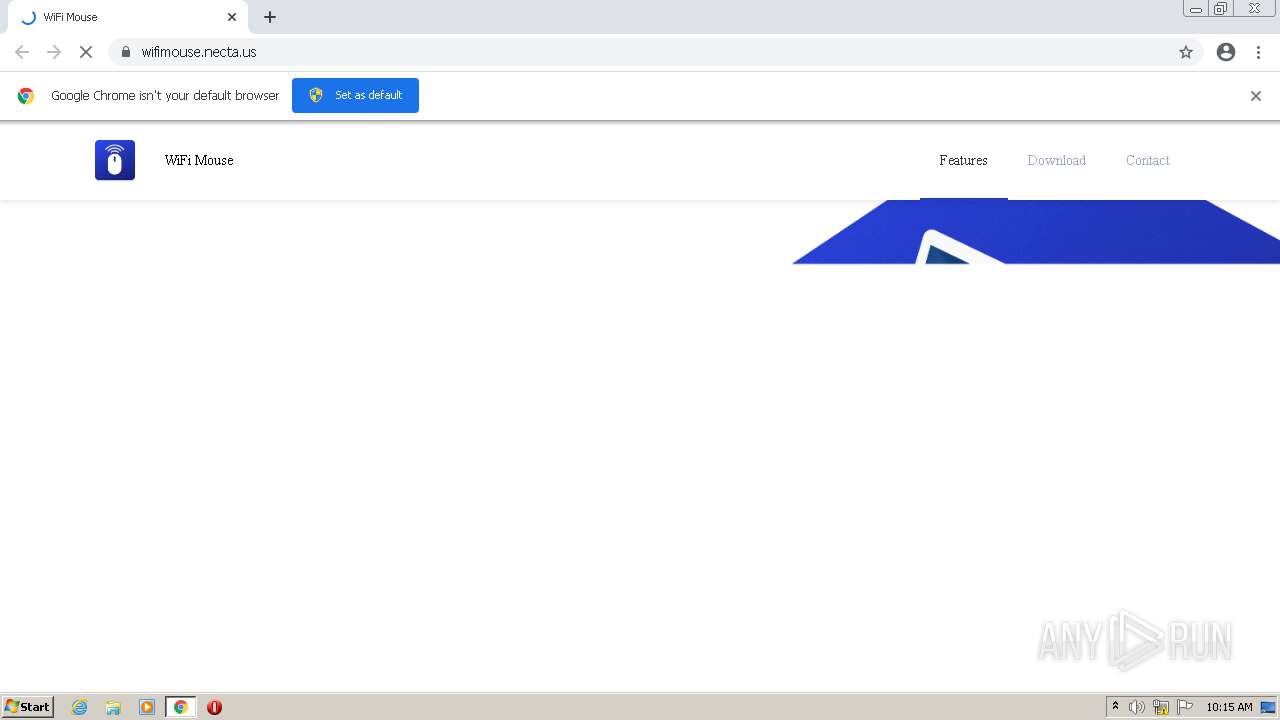Restore down the Chrome window

(1220, 9)
